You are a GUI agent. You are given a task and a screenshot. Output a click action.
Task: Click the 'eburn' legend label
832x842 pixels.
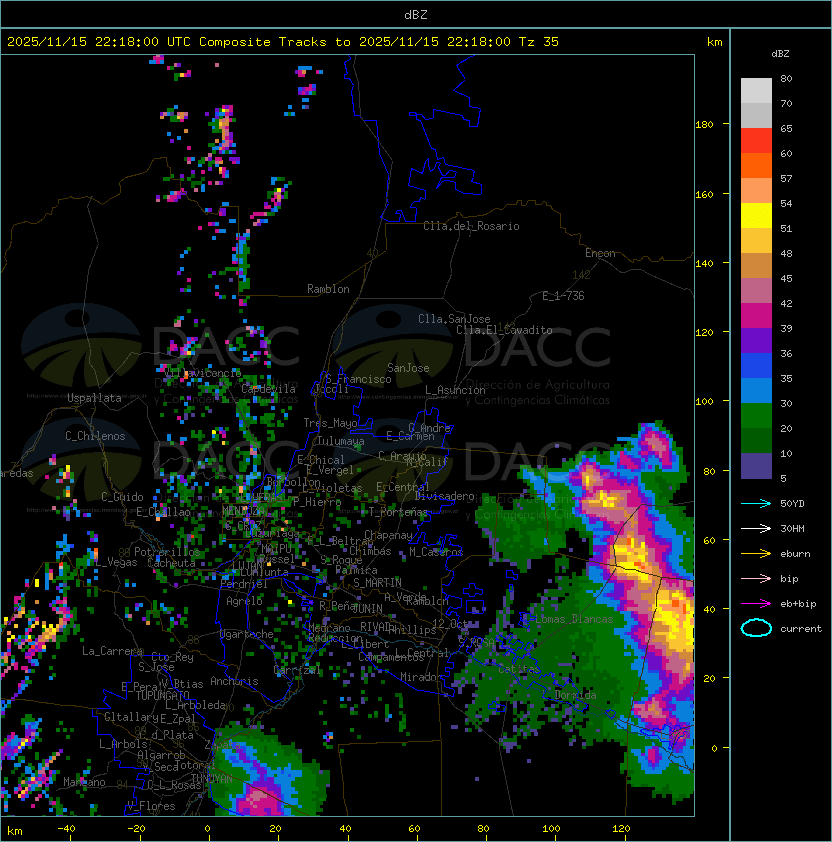coord(795,554)
